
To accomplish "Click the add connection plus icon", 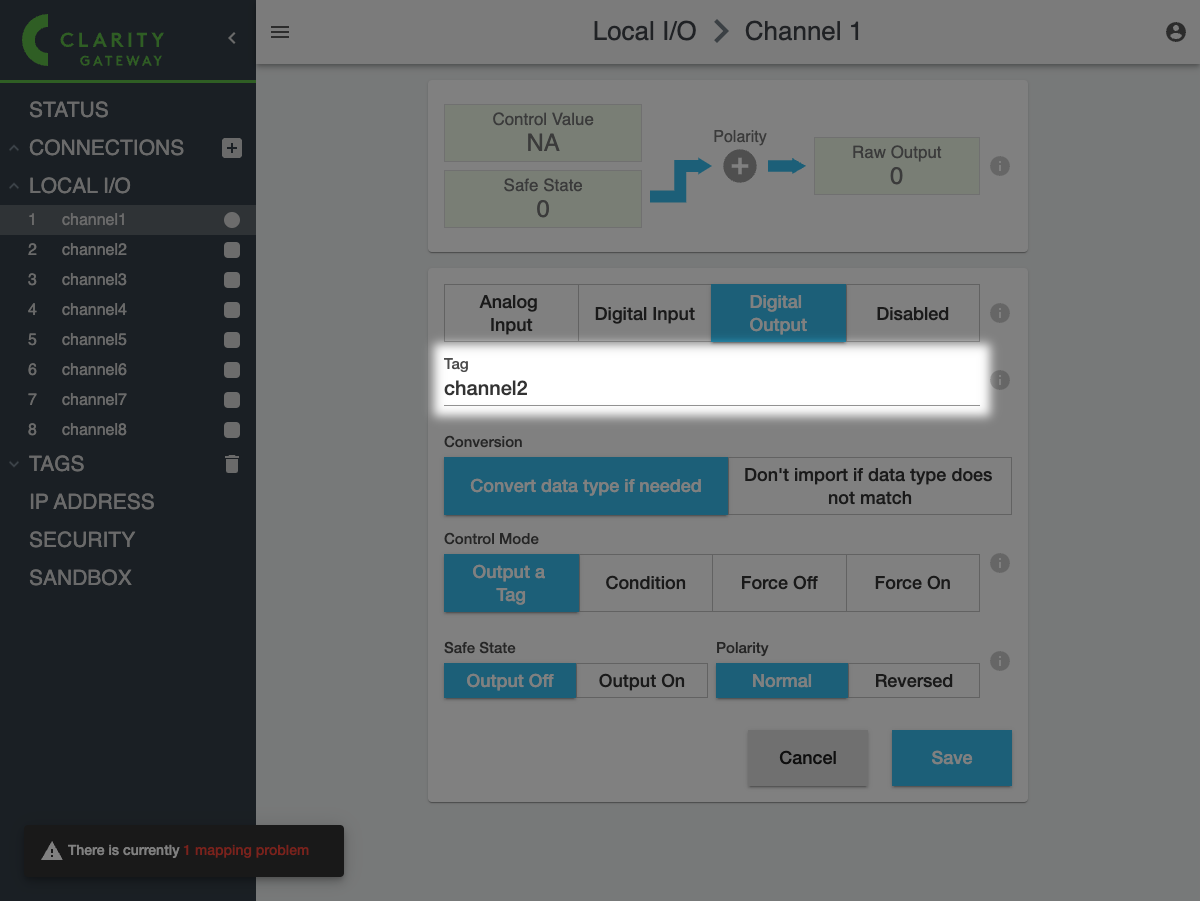I will click(x=232, y=148).
